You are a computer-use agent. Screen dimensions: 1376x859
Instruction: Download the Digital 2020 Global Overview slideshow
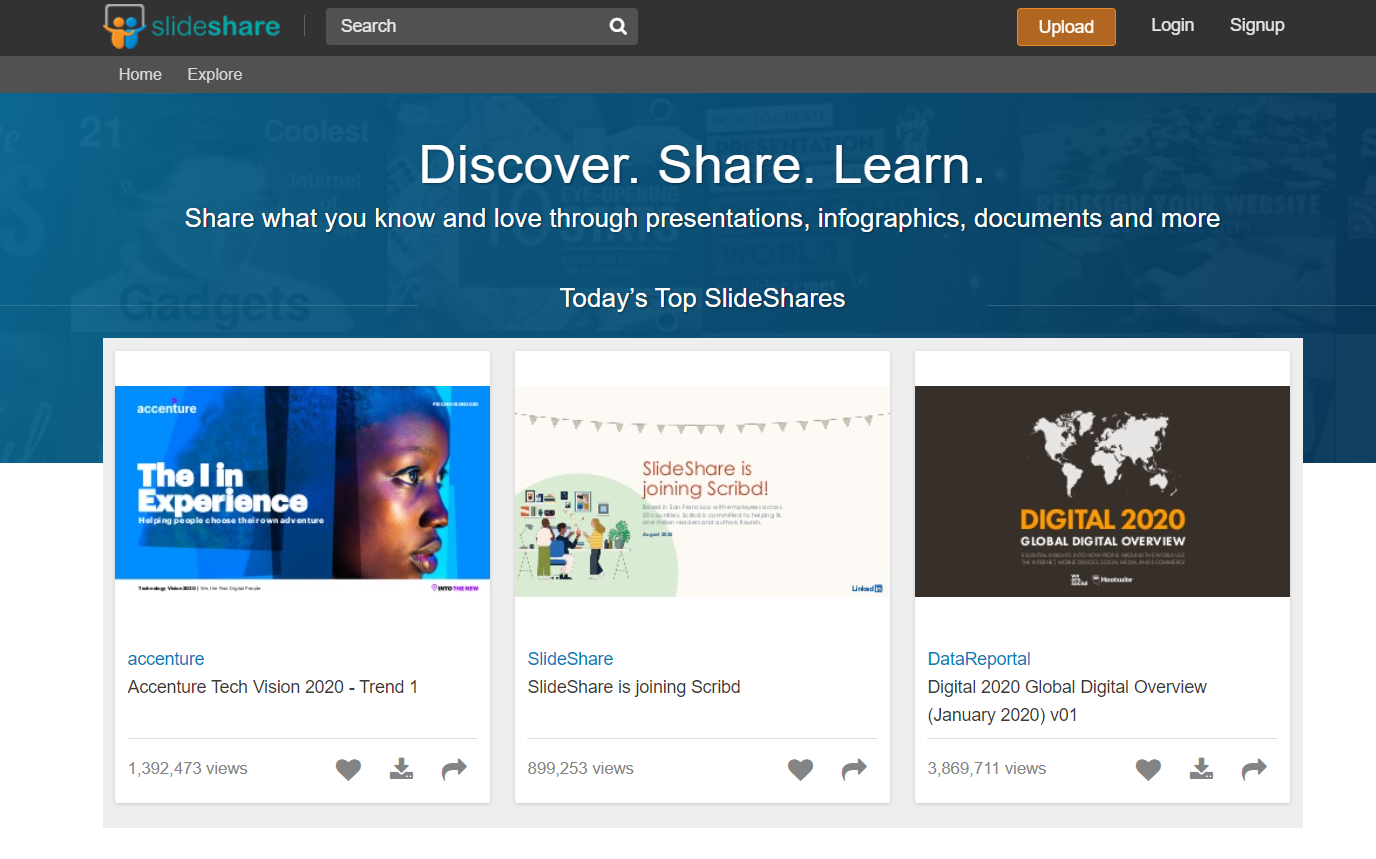(x=1201, y=769)
